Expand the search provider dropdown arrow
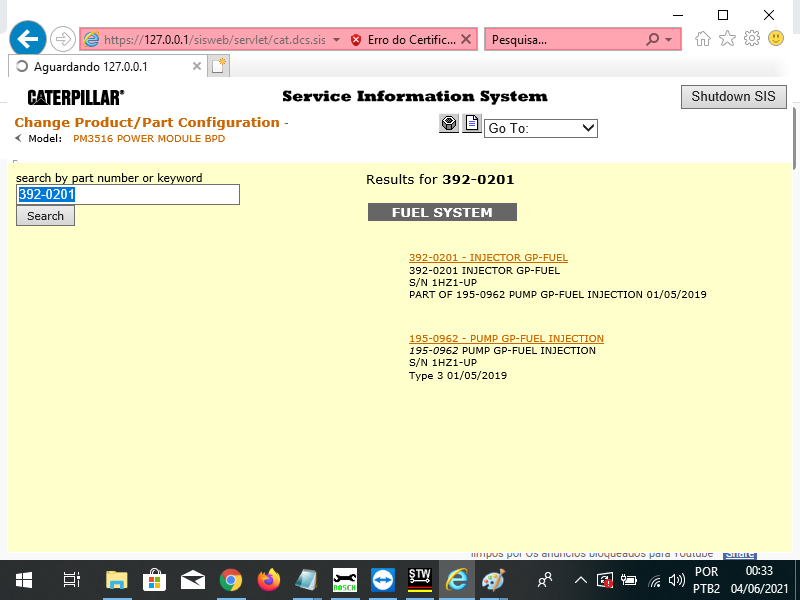 [668, 40]
